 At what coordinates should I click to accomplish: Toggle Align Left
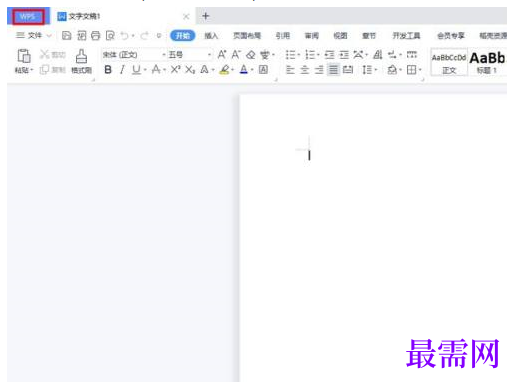290,69
